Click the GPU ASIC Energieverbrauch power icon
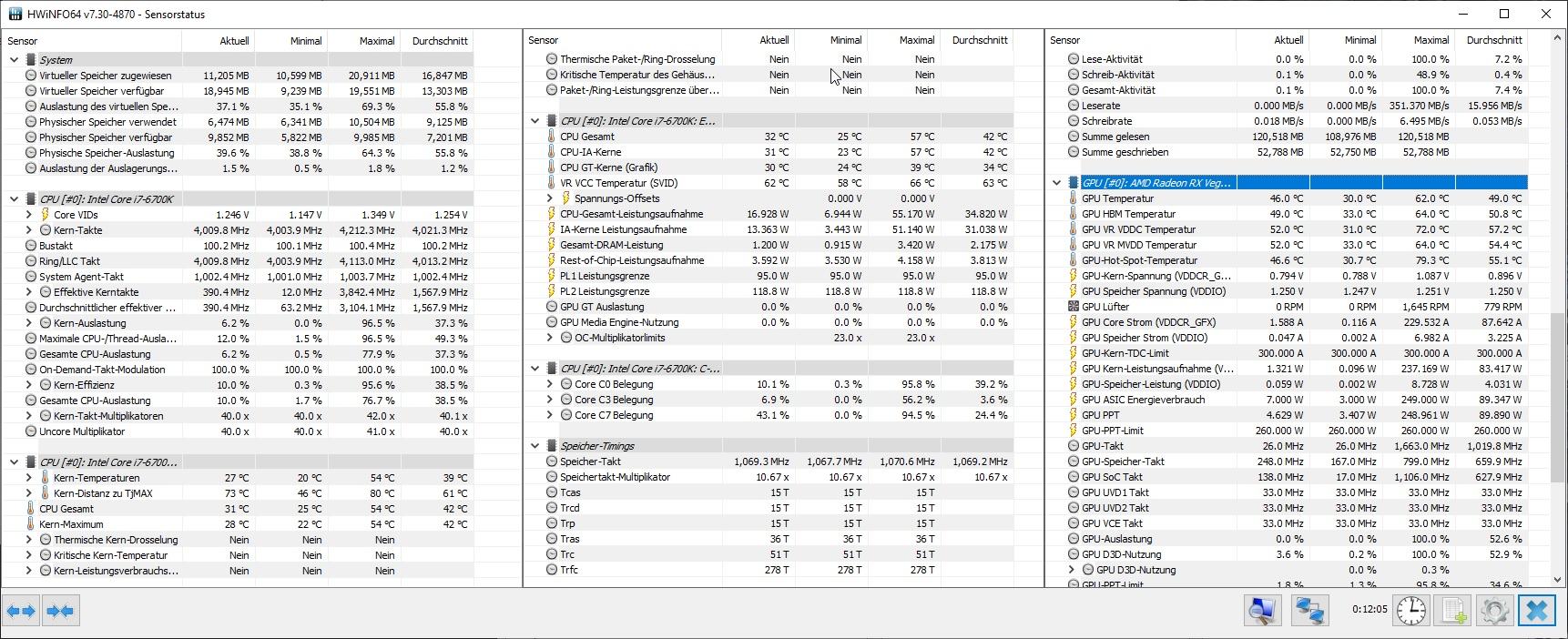Viewport: 1568px width, 639px height. click(x=1074, y=400)
